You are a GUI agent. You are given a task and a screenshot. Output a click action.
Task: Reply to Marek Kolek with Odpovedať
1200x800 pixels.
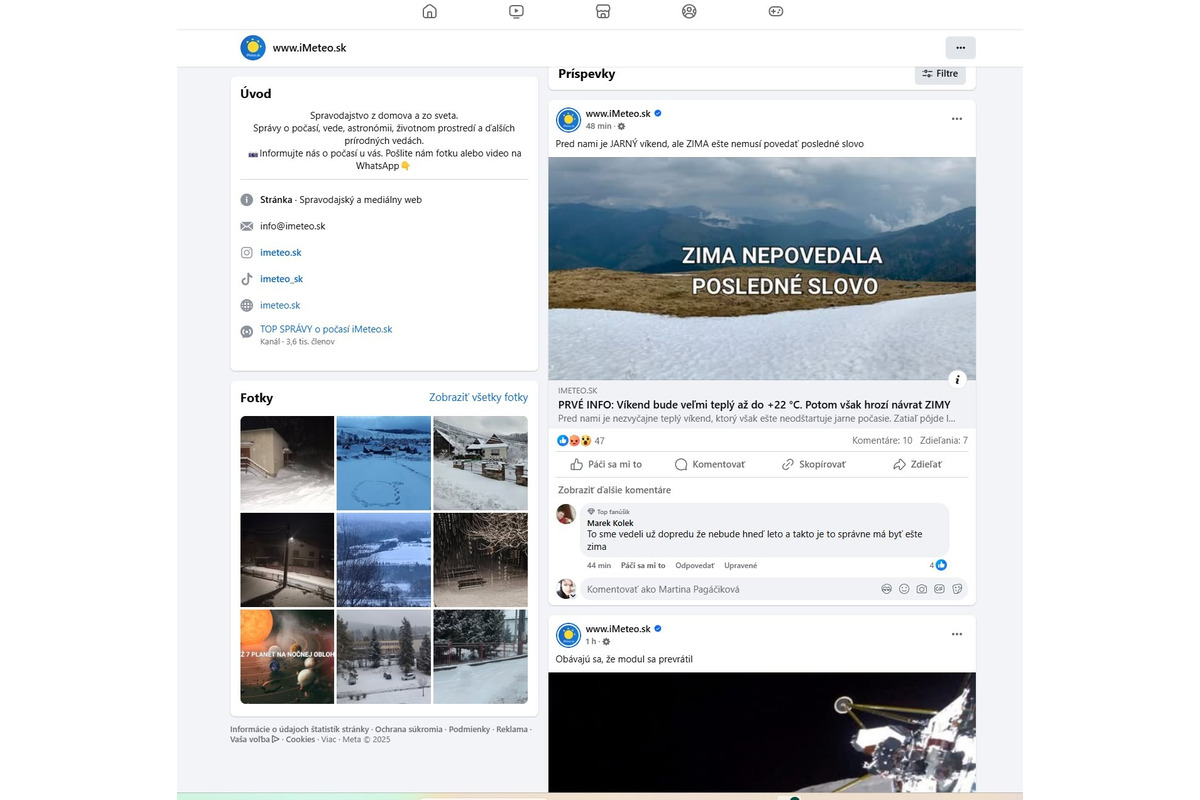pyautogui.click(x=695, y=566)
